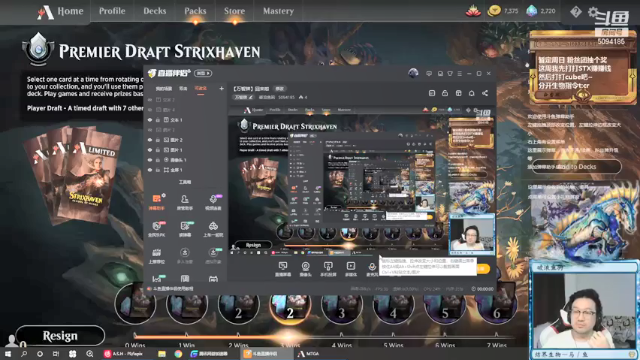Open the MTG Arena help question mark
Screen dimensions: 640x360
pyautogui.click(x=576, y=12)
